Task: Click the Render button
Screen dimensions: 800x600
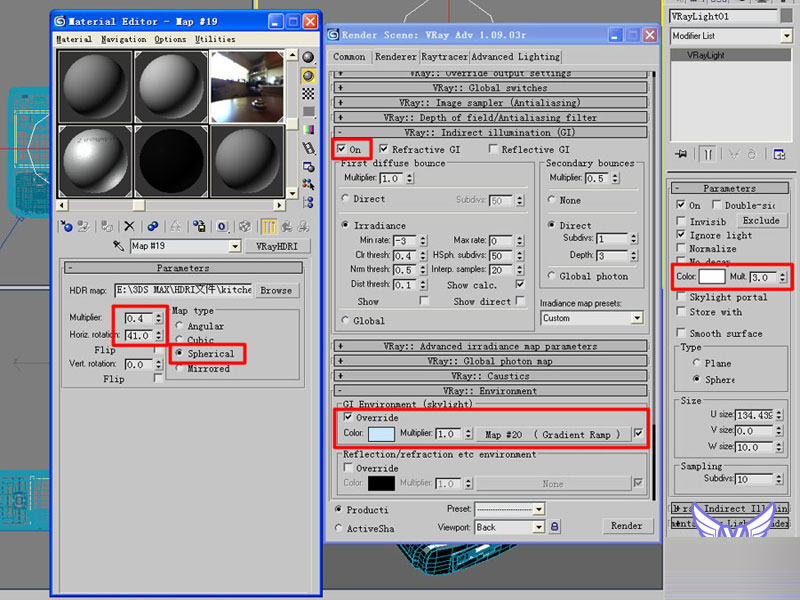Action: click(x=627, y=526)
